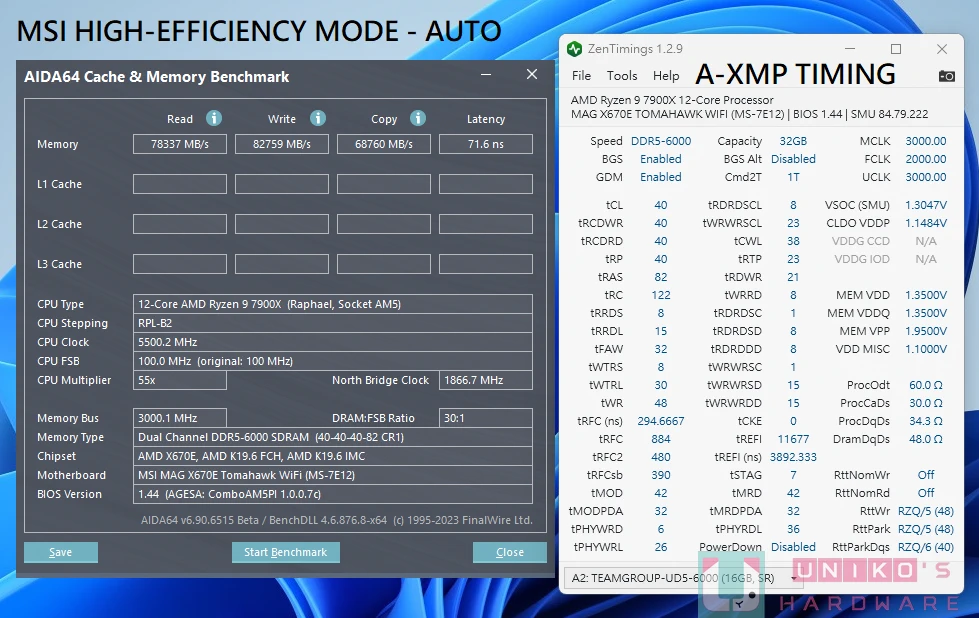Click the empty L1 Cache Read field
979x618 pixels.
(180, 184)
